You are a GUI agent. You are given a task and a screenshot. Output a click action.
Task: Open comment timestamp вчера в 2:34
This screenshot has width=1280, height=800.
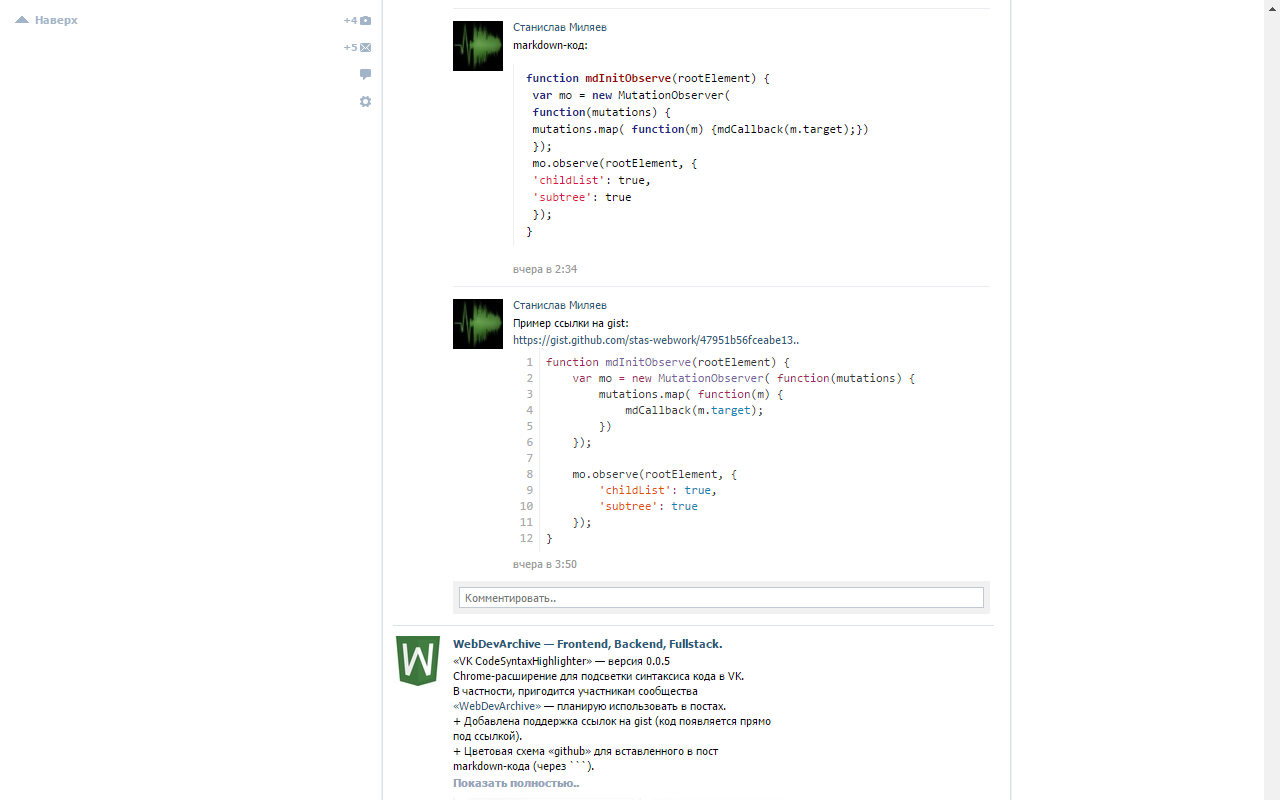tap(545, 269)
